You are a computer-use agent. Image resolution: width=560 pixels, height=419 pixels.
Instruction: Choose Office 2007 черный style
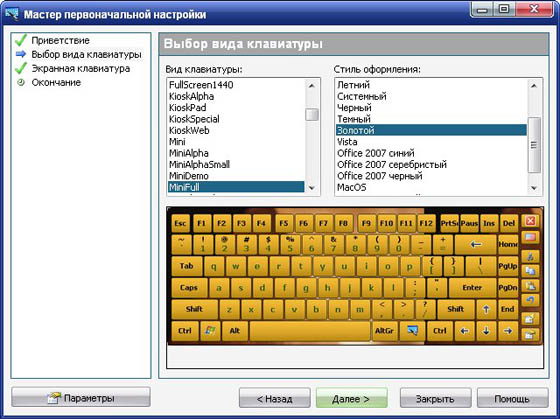click(x=431, y=176)
